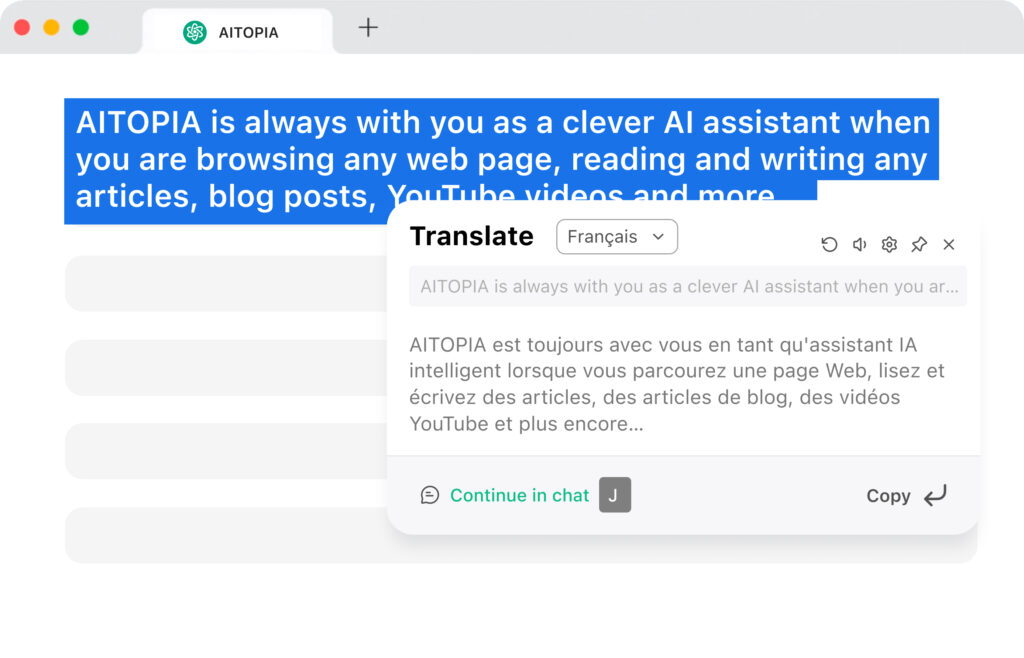This screenshot has width=1024, height=658.
Task: Click the regenerate translation icon
Action: point(829,244)
